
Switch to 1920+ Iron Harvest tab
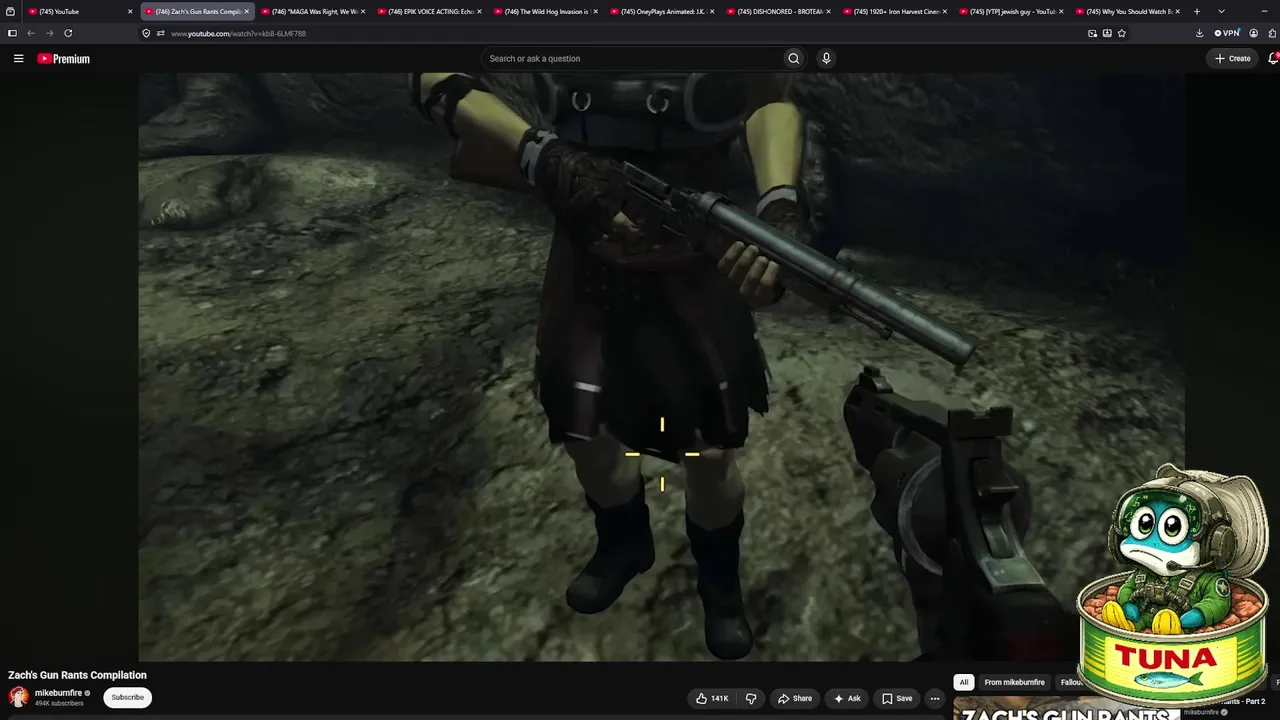(897, 12)
